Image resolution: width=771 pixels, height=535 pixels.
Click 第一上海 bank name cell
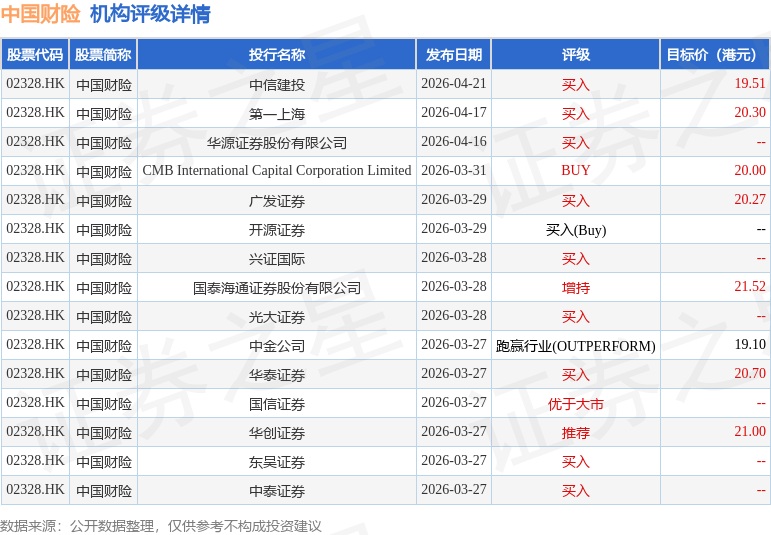pyautogui.click(x=277, y=114)
